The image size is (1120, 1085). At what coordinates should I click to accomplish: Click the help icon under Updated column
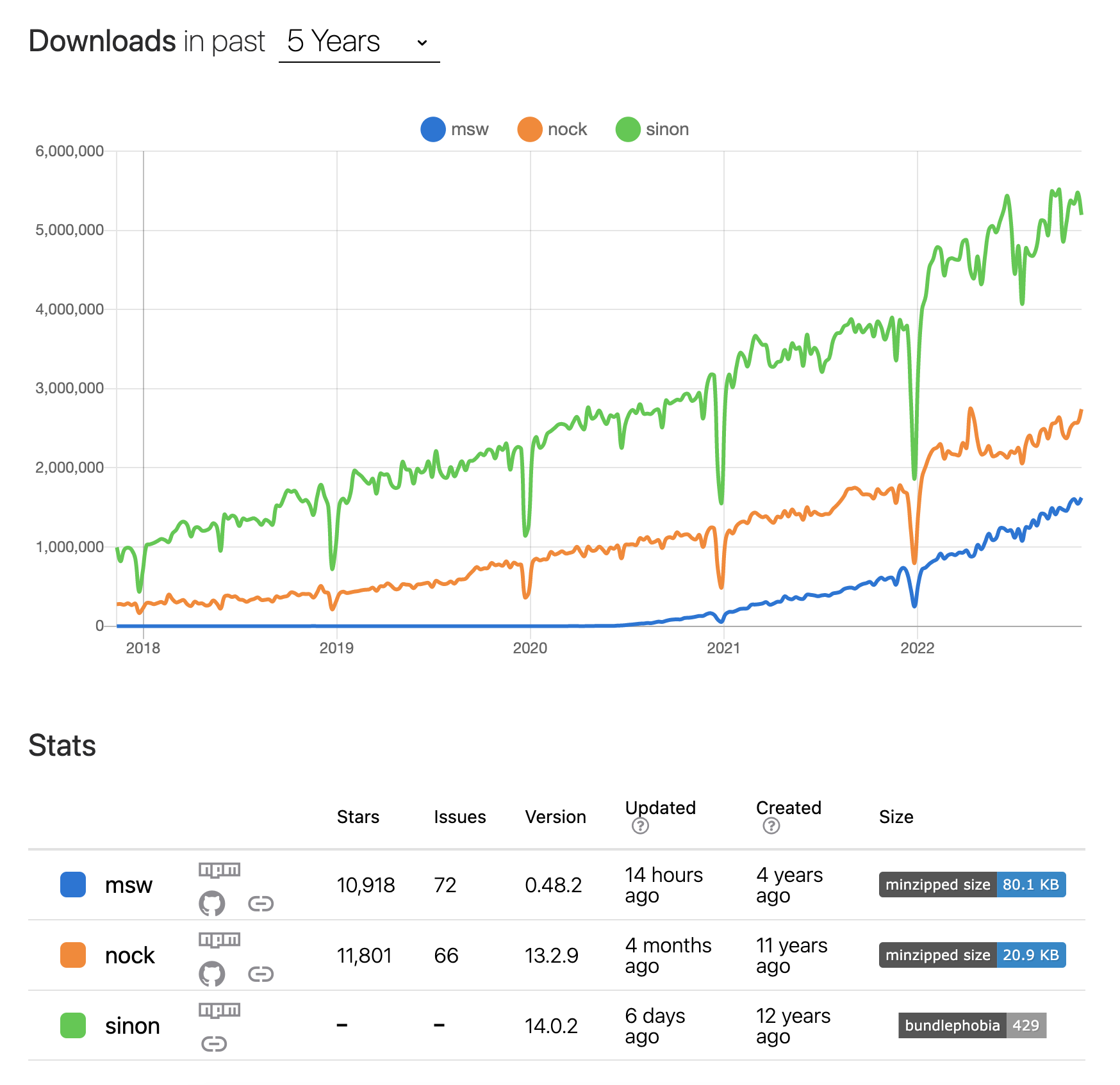click(x=640, y=826)
